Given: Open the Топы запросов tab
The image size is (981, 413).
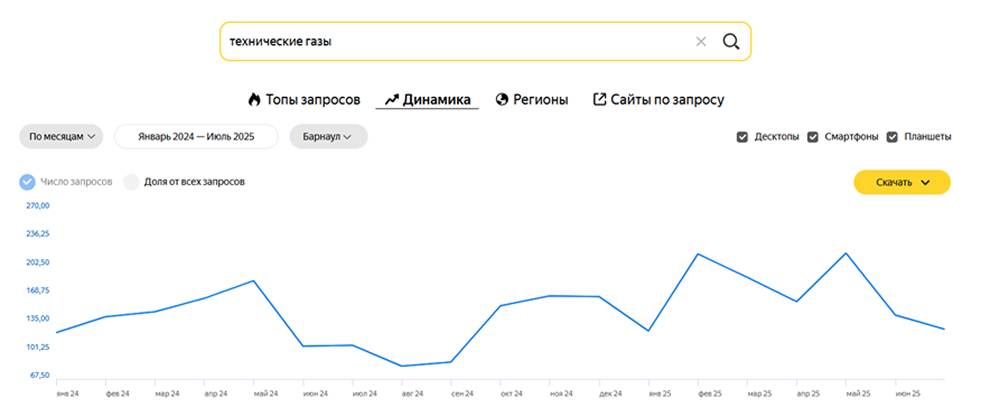Looking at the screenshot, I should click(x=312, y=100).
